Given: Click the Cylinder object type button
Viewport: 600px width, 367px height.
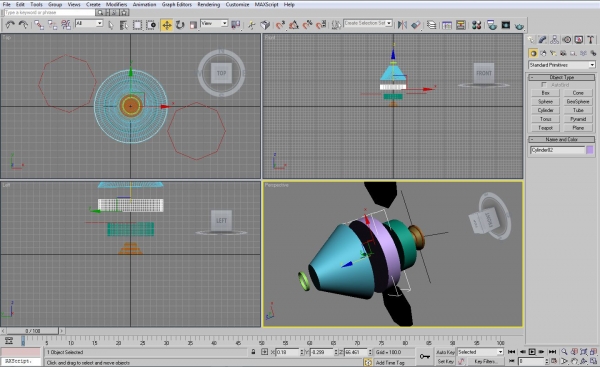Looking at the screenshot, I should (545, 110).
